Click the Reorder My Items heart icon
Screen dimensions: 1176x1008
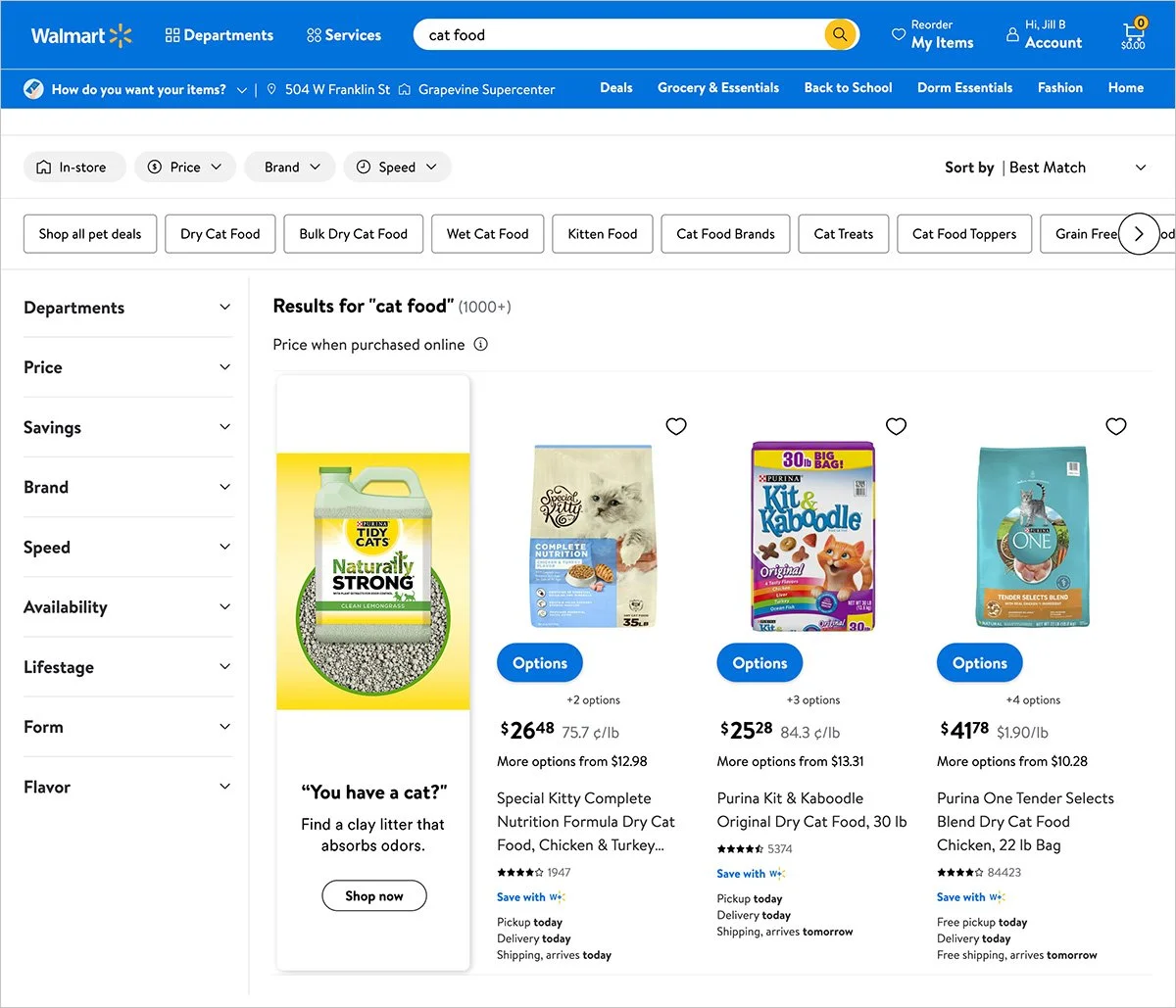[898, 35]
